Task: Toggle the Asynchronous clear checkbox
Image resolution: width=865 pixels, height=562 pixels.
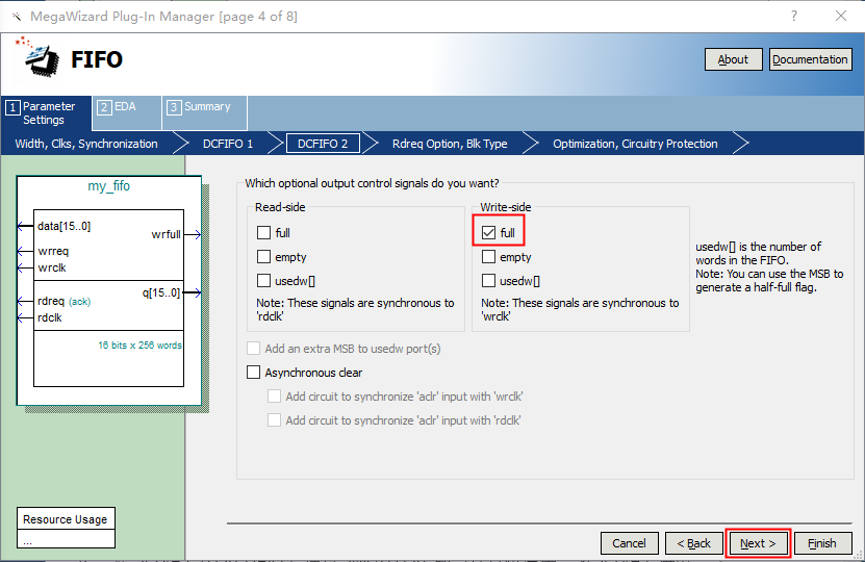Action: [253, 373]
